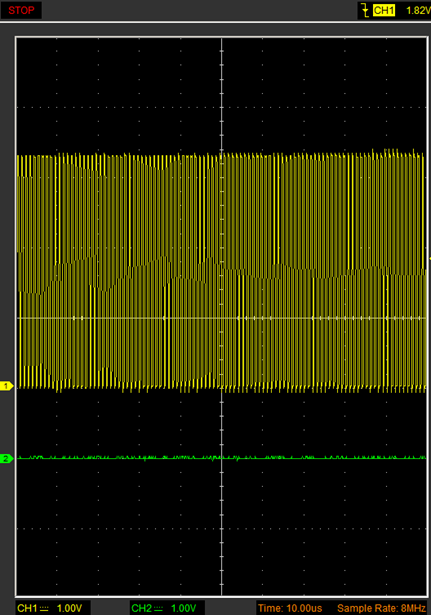Select the CH1 trigger source label
The image size is (431, 615).
click(384, 10)
